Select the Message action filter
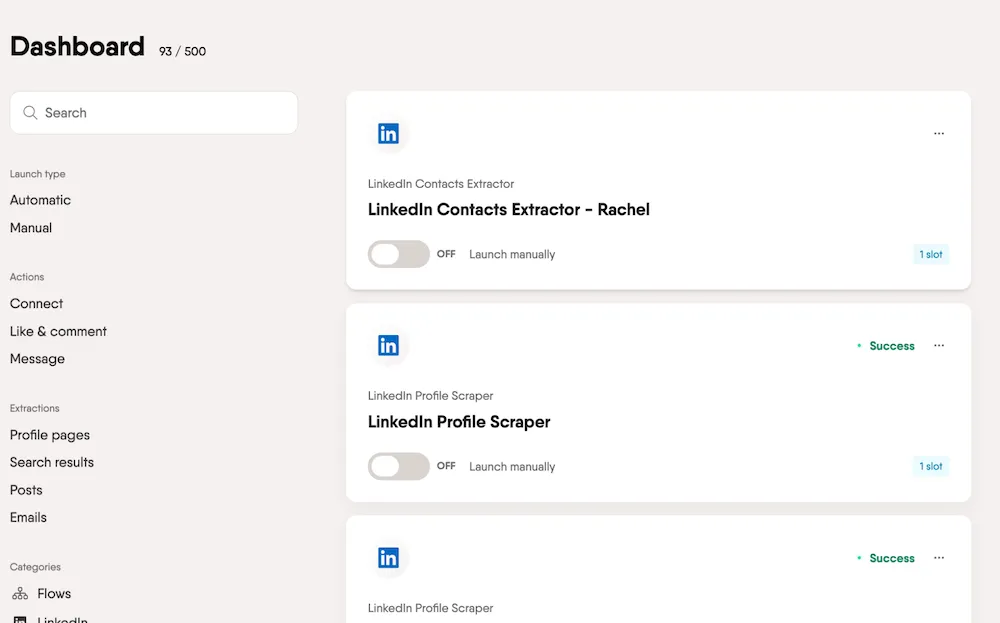Image resolution: width=1000 pixels, height=623 pixels. [37, 358]
